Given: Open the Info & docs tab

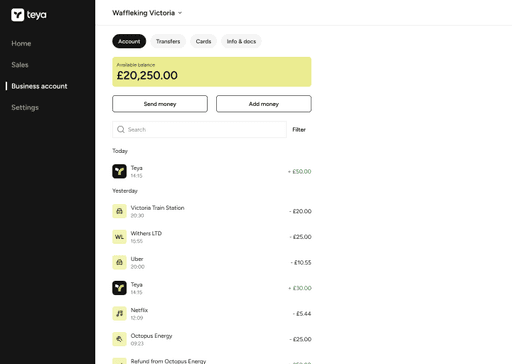Looking at the screenshot, I should pos(241,41).
